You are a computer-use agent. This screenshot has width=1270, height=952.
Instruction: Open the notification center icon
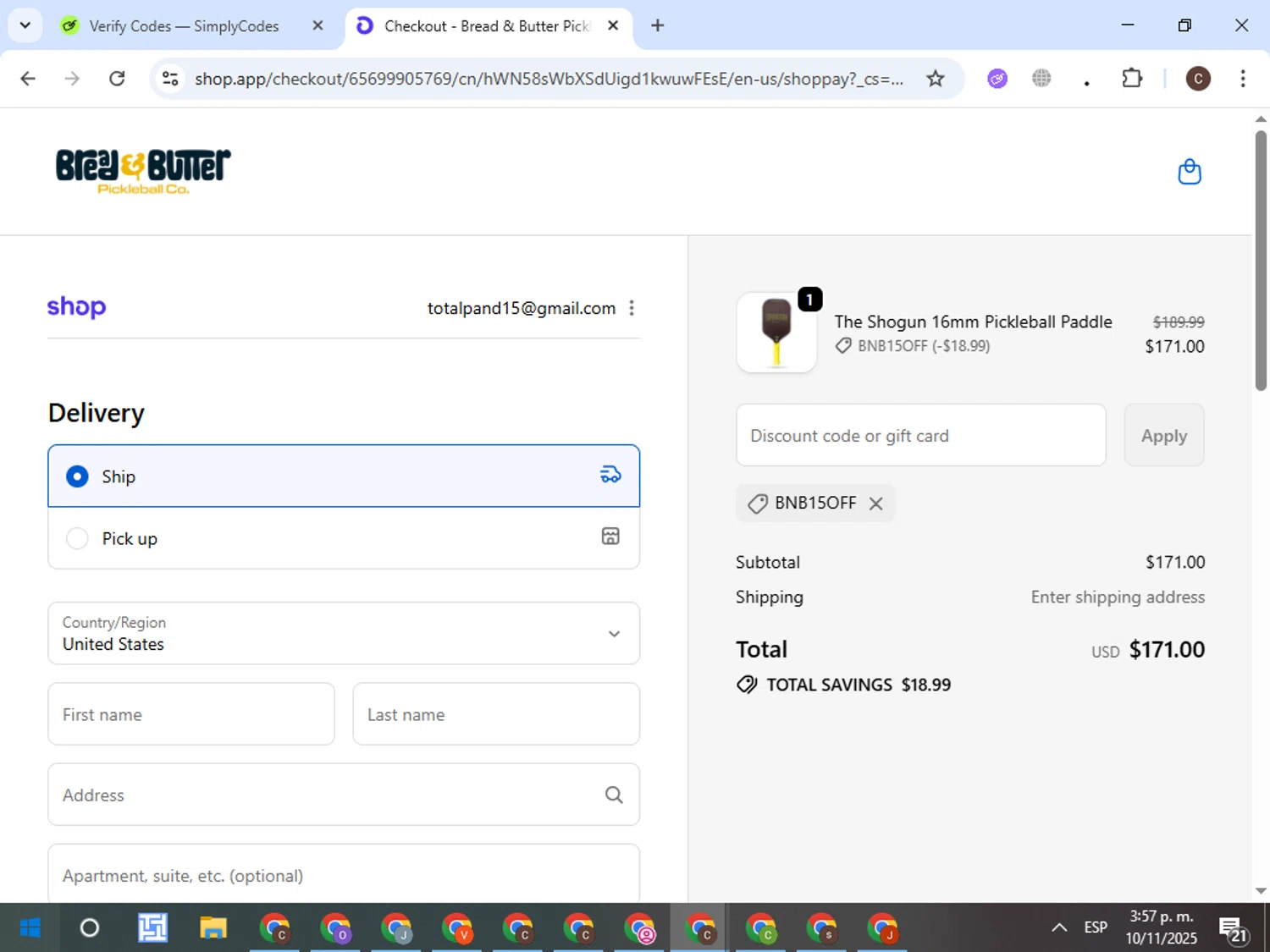(x=1234, y=928)
